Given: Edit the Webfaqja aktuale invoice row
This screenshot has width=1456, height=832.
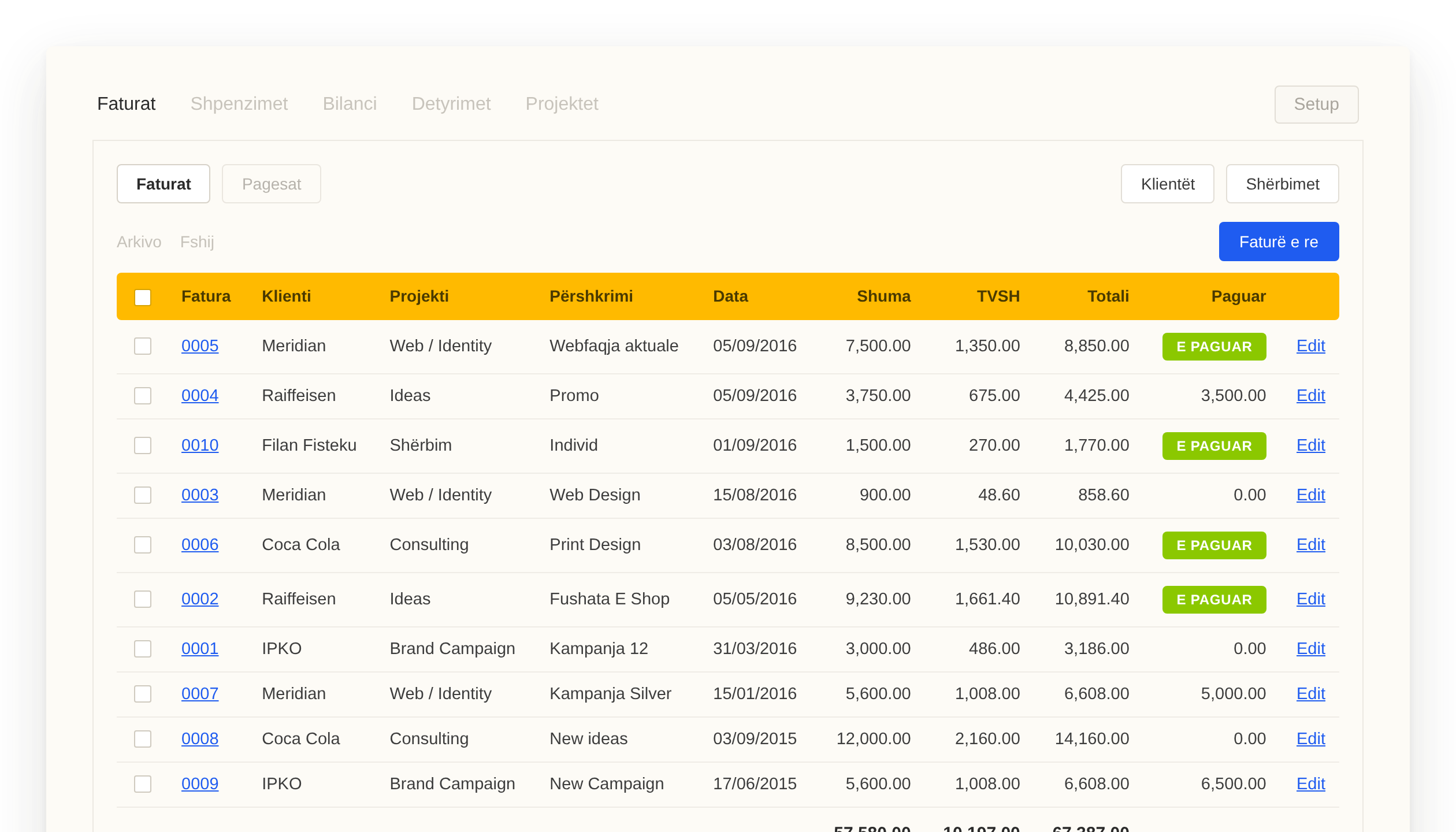Looking at the screenshot, I should (x=1311, y=346).
